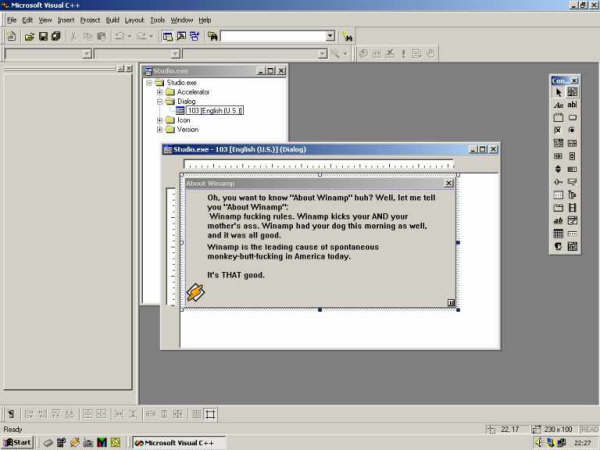The image size is (600, 450).
Task: Select the Winamp lightning icon in dialog
Action: click(196, 292)
